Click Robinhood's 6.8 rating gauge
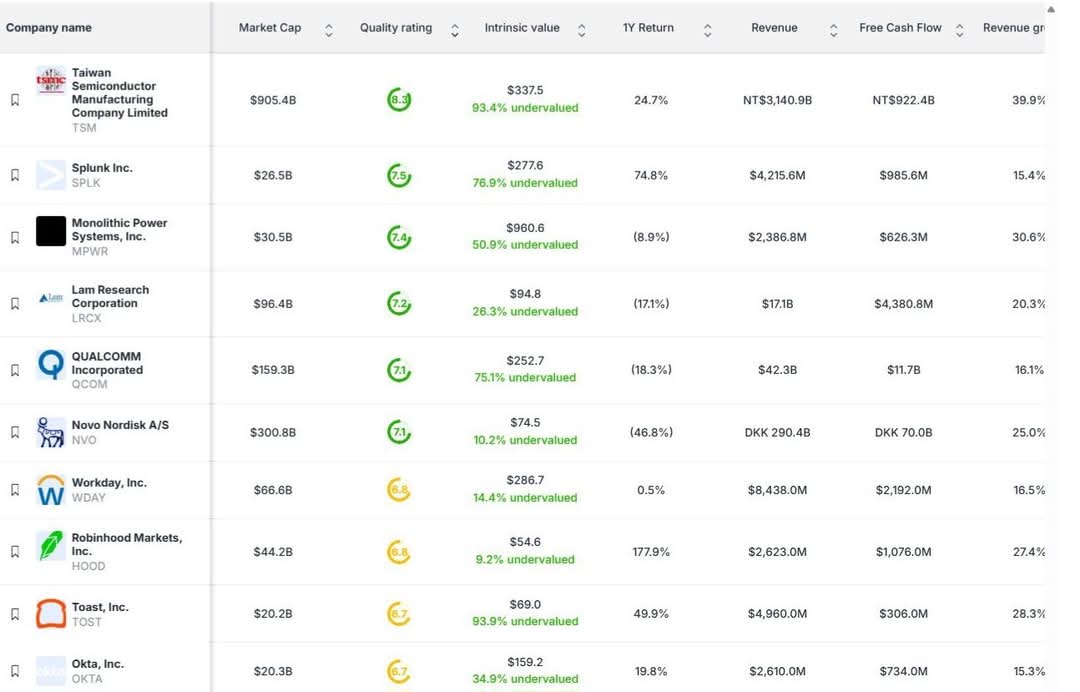The height and width of the screenshot is (692, 1080). coord(399,552)
